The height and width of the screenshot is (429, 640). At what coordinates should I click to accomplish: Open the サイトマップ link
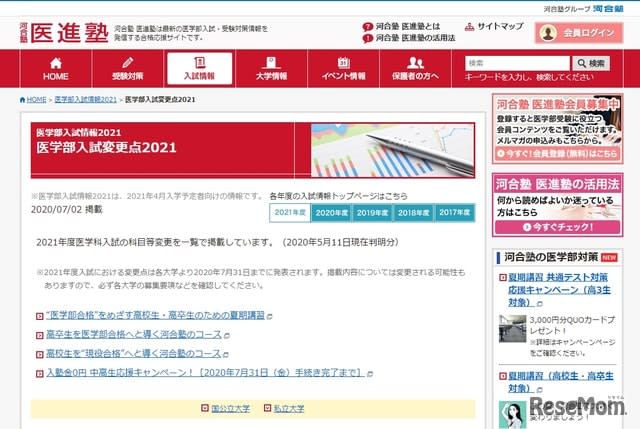tap(500, 27)
